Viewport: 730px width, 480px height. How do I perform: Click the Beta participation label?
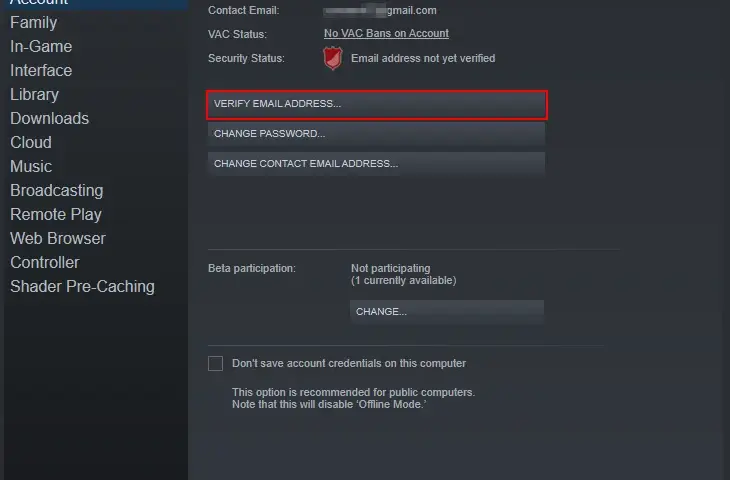[x=252, y=268]
